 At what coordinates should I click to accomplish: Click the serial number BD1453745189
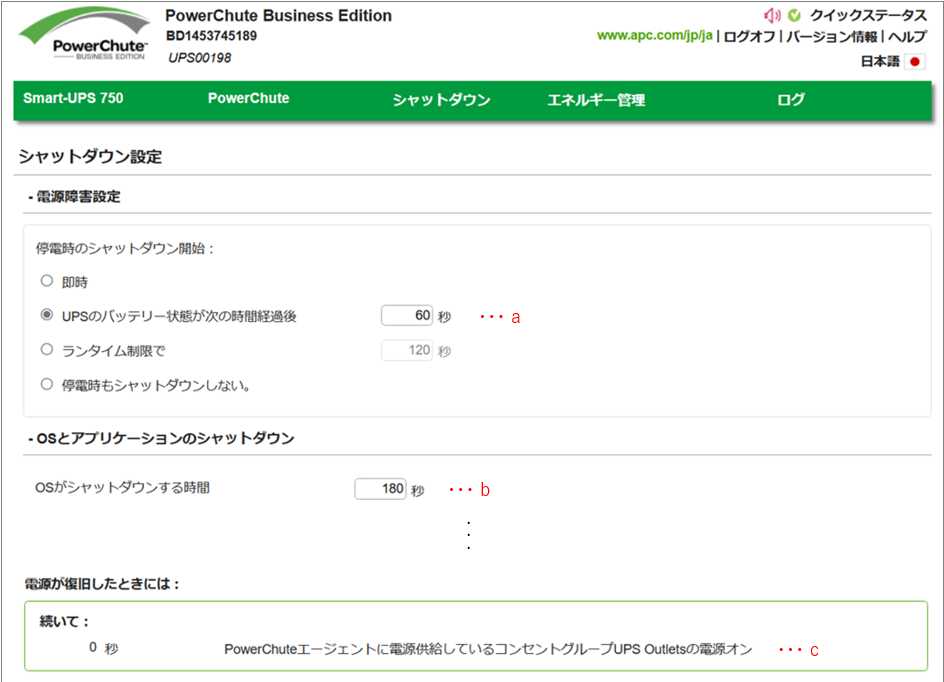pos(211,36)
